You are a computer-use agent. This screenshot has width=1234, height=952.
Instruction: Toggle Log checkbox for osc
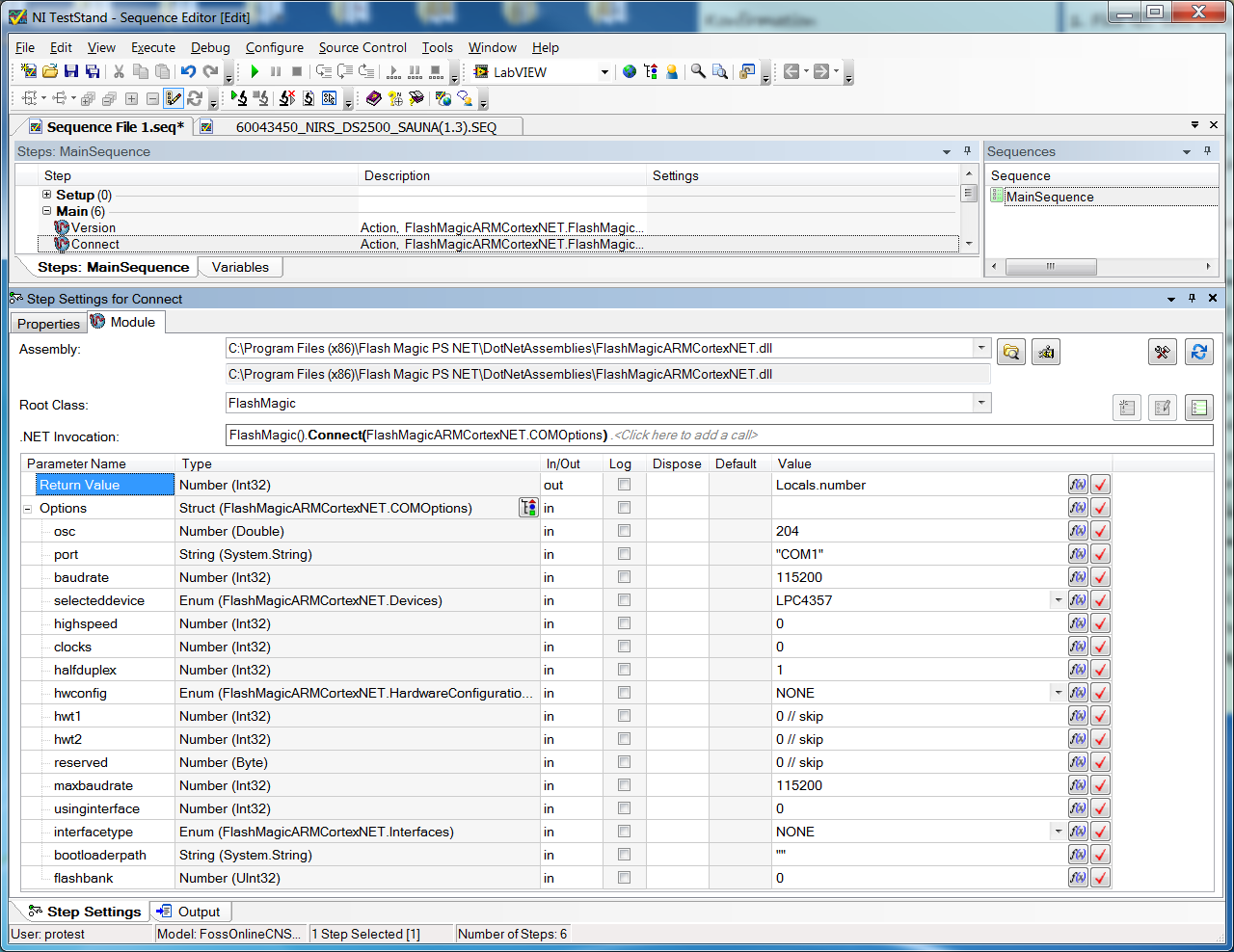[x=624, y=531]
